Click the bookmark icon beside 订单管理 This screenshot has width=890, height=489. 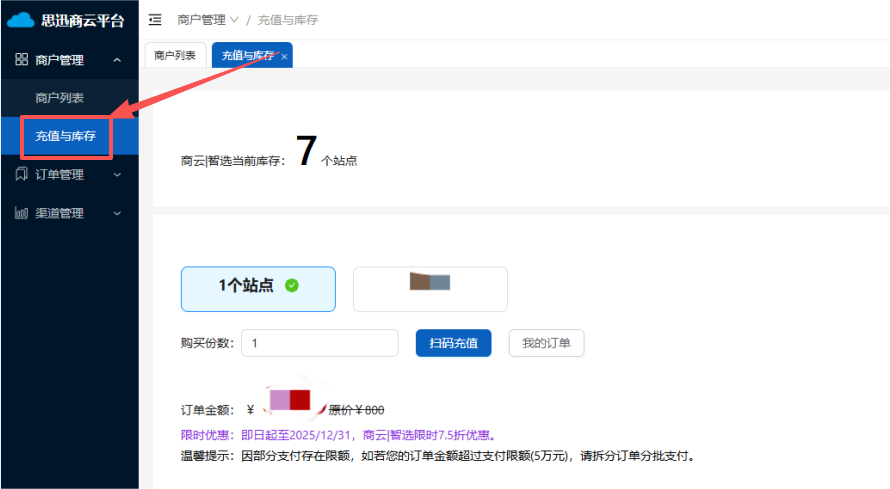(x=21, y=174)
